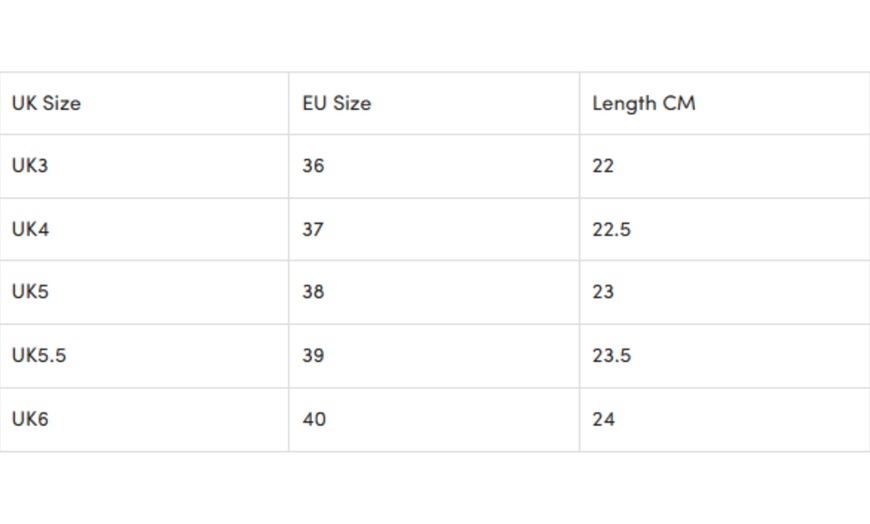Click the UK4 size cell
Screen dimensions: 870x524
30,229
